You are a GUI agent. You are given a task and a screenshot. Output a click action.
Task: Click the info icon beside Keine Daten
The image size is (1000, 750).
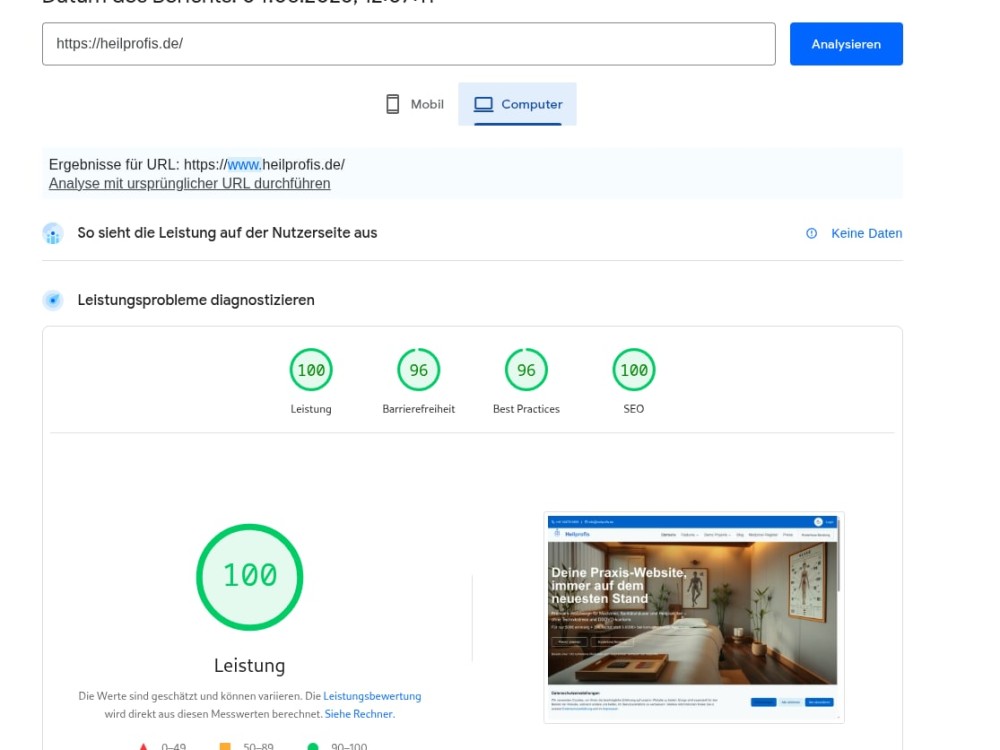click(x=811, y=233)
